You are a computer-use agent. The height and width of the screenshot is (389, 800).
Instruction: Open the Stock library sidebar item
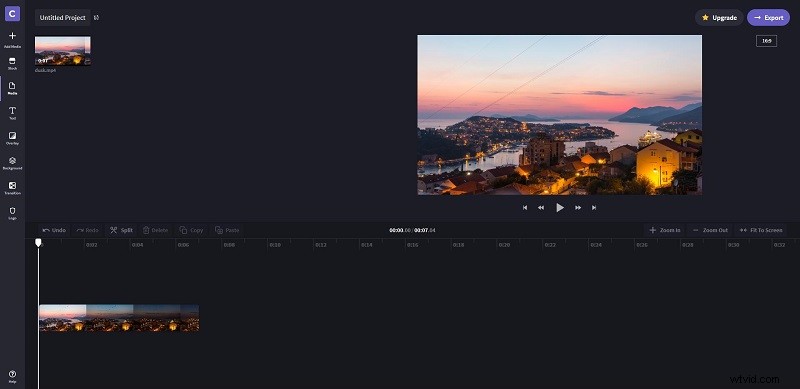[12, 64]
